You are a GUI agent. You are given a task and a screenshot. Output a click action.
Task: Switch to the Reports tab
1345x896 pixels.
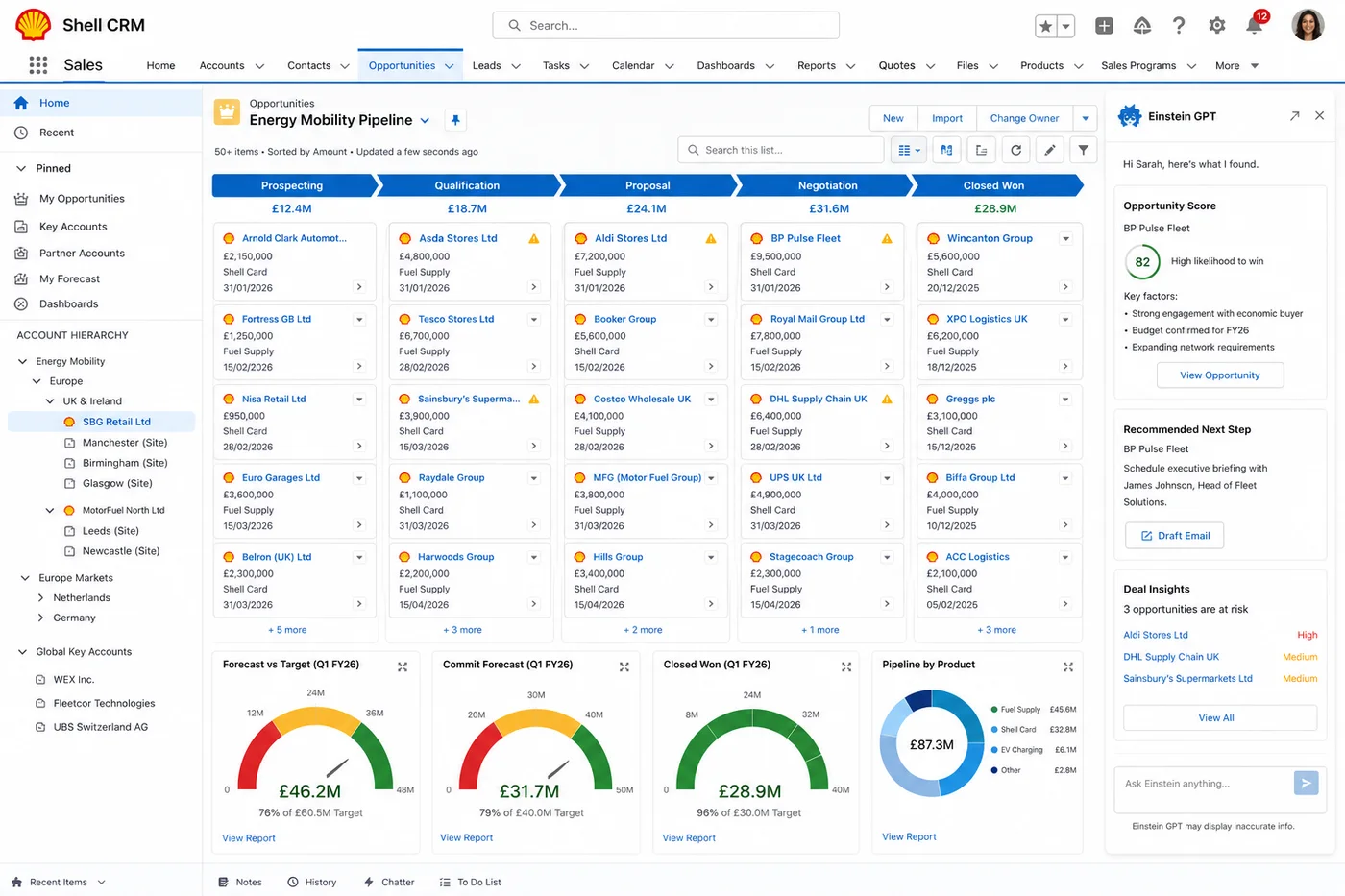pos(816,66)
